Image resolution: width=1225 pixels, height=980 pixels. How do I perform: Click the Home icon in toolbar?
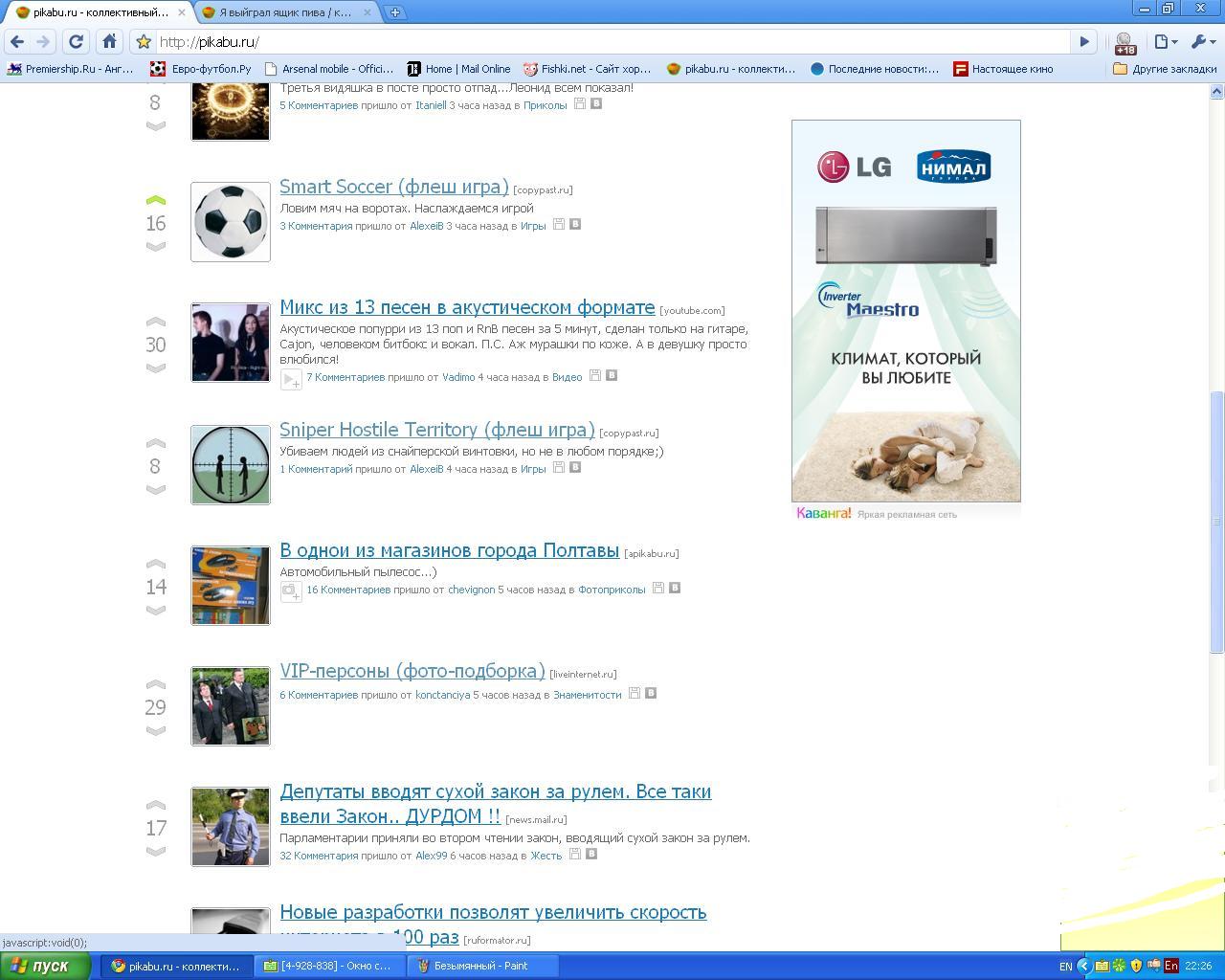click(x=109, y=41)
